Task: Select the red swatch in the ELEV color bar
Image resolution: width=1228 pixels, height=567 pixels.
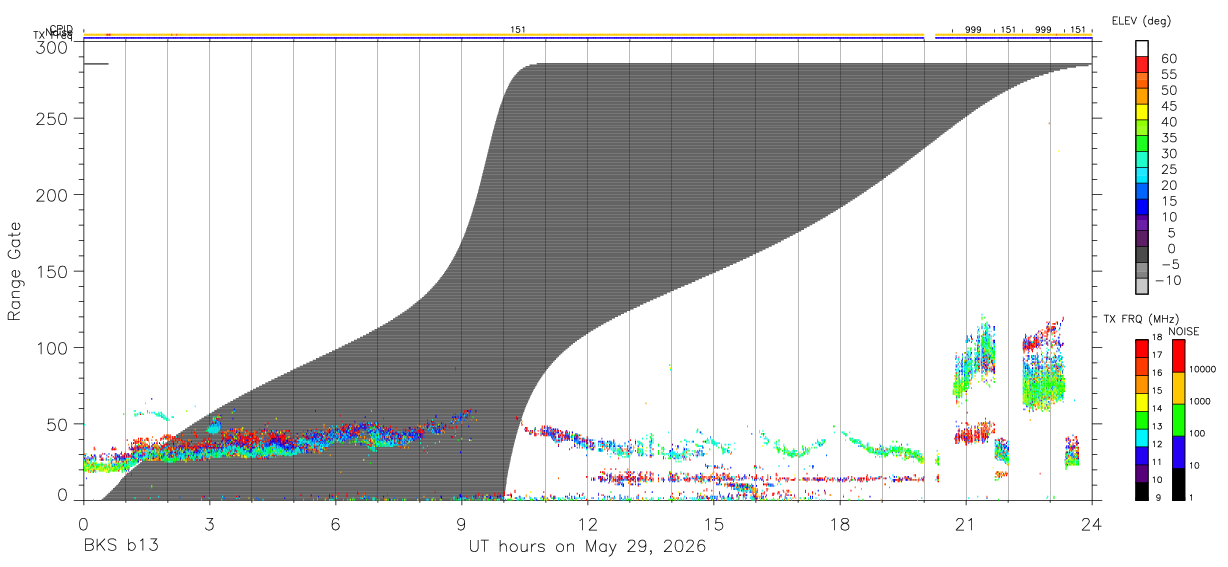Action: click(1142, 63)
